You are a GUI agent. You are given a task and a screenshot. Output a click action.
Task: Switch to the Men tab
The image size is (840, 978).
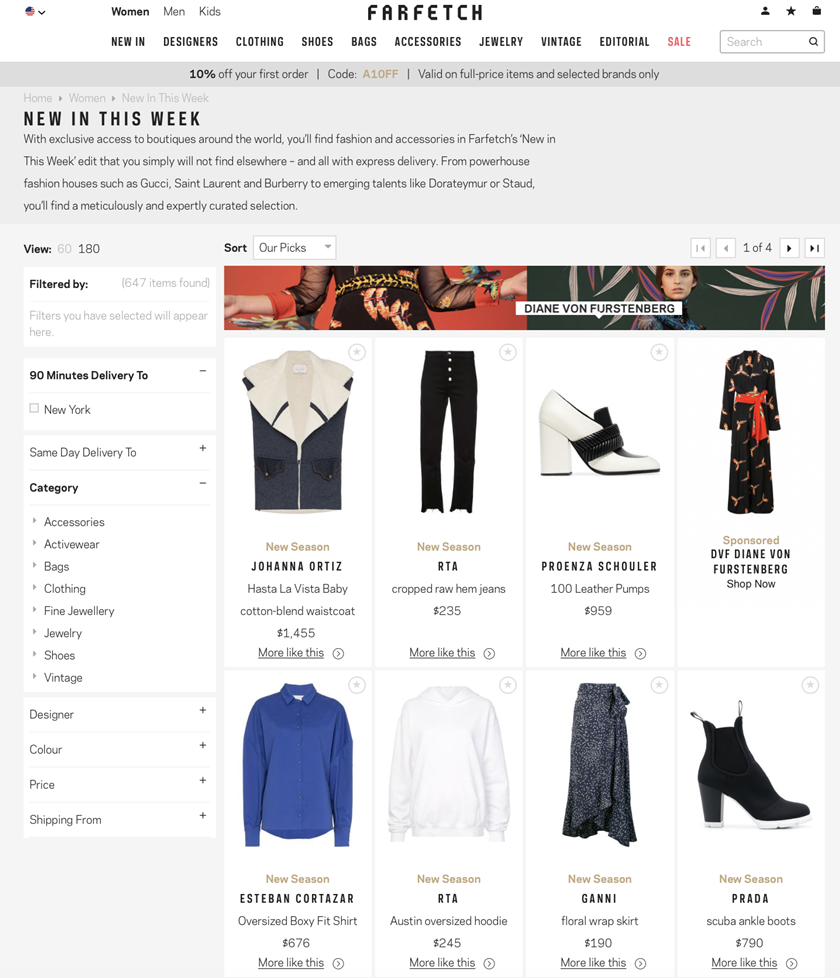tap(174, 11)
